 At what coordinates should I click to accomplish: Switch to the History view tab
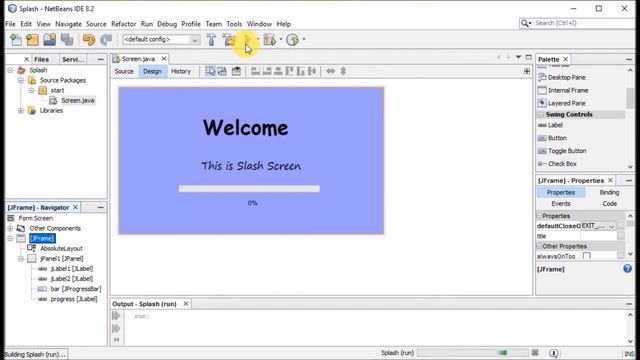click(181, 71)
